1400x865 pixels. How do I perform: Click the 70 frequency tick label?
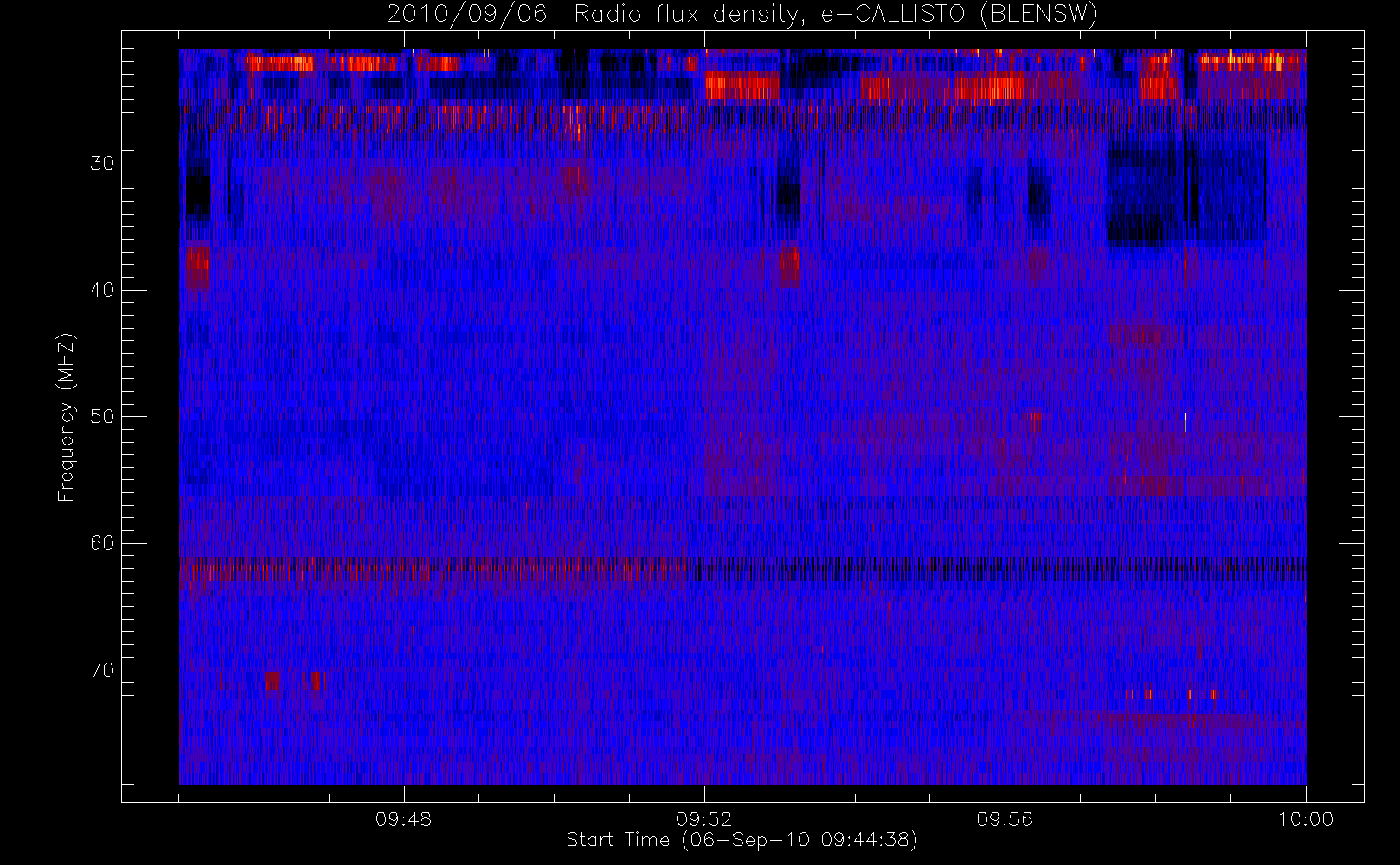[x=102, y=670]
